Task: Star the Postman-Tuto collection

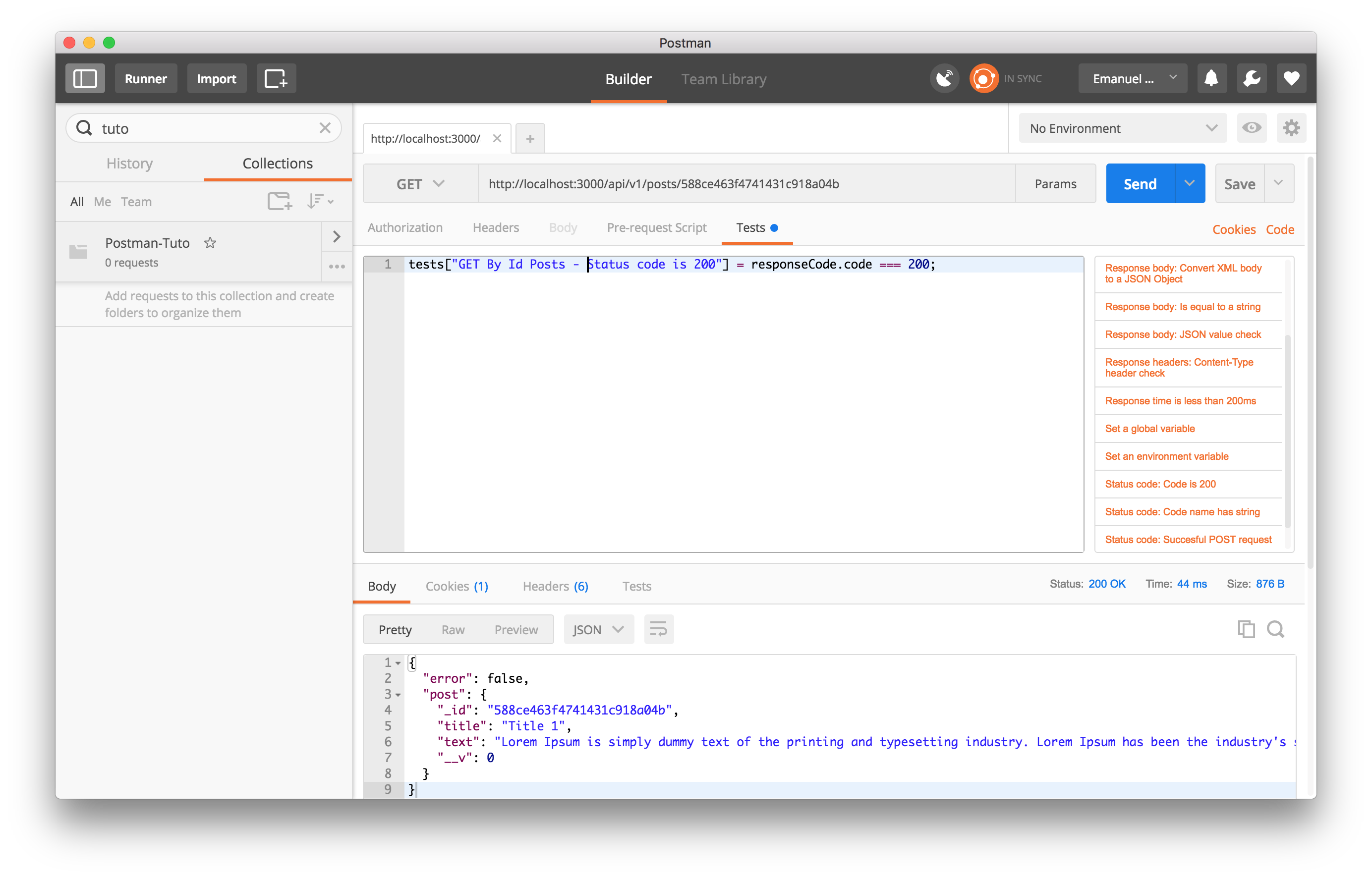Action: [x=211, y=243]
